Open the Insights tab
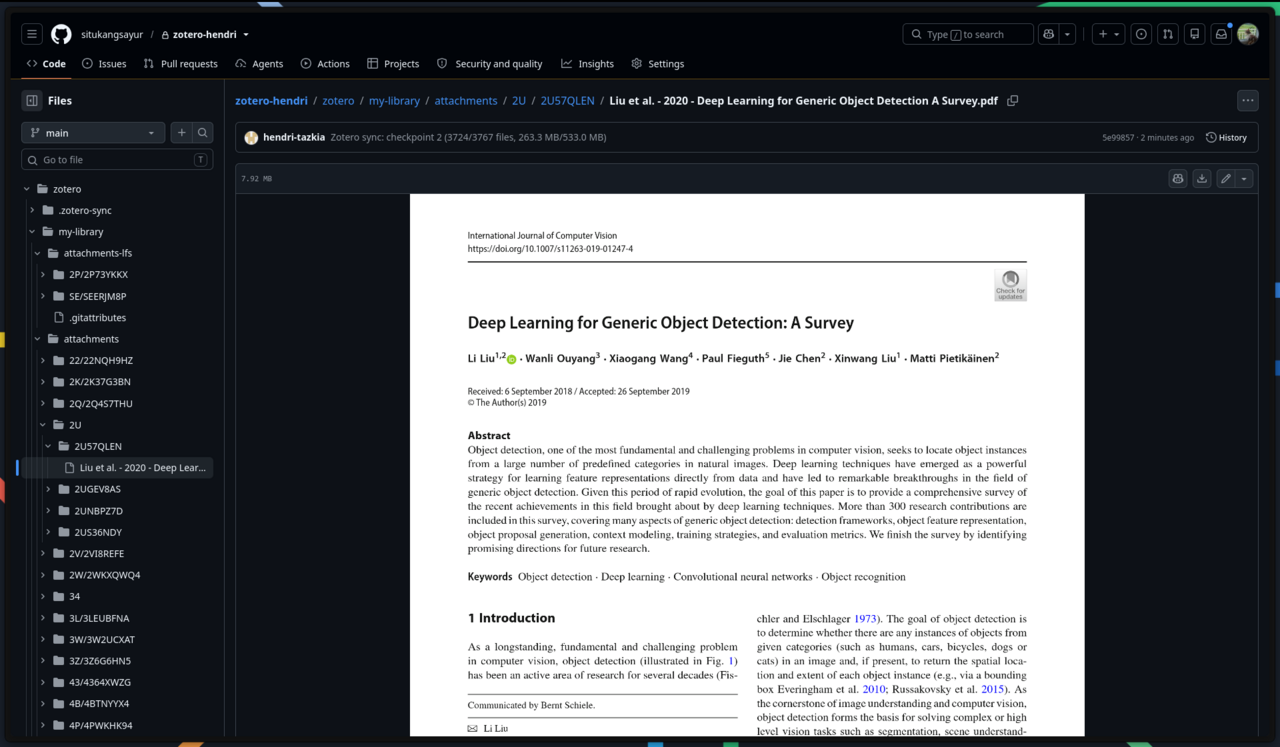Viewport: 1280px width, 747px height. [587, 63]
